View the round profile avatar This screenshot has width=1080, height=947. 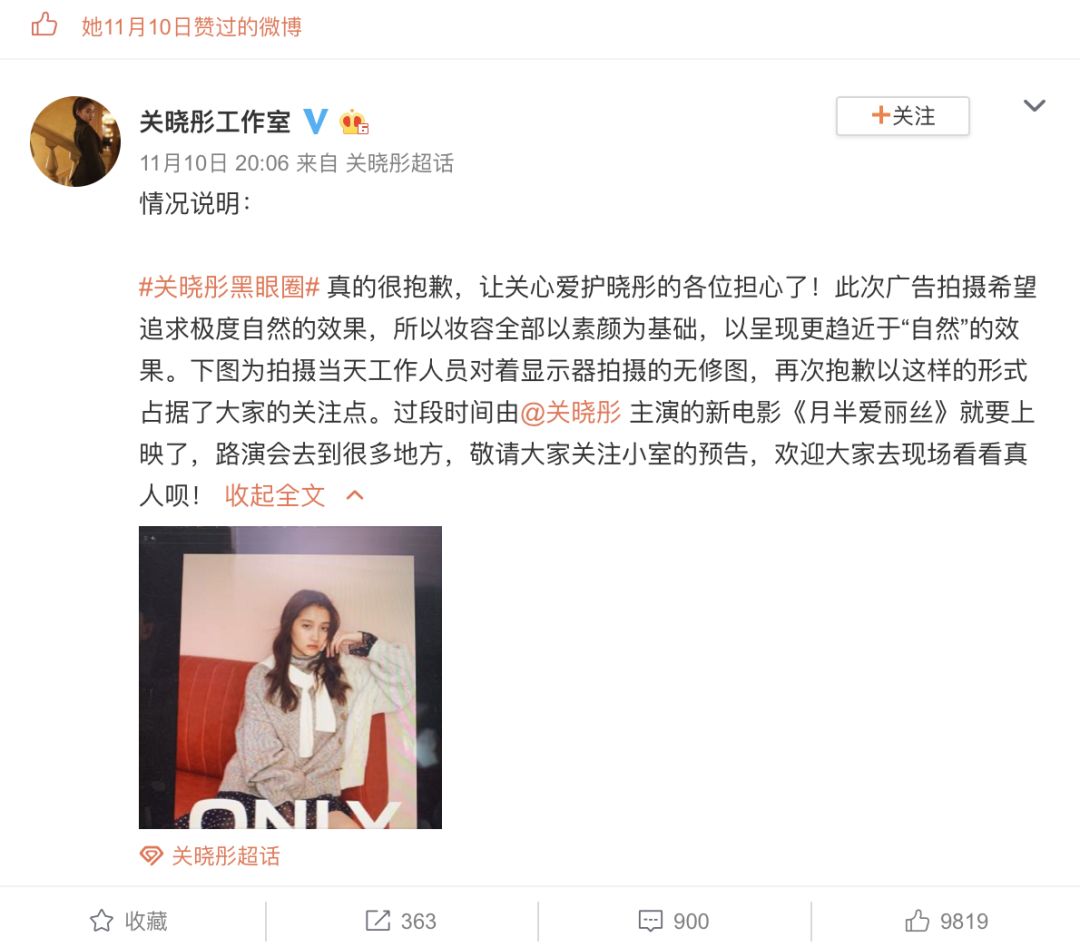[x=76, y=141]
